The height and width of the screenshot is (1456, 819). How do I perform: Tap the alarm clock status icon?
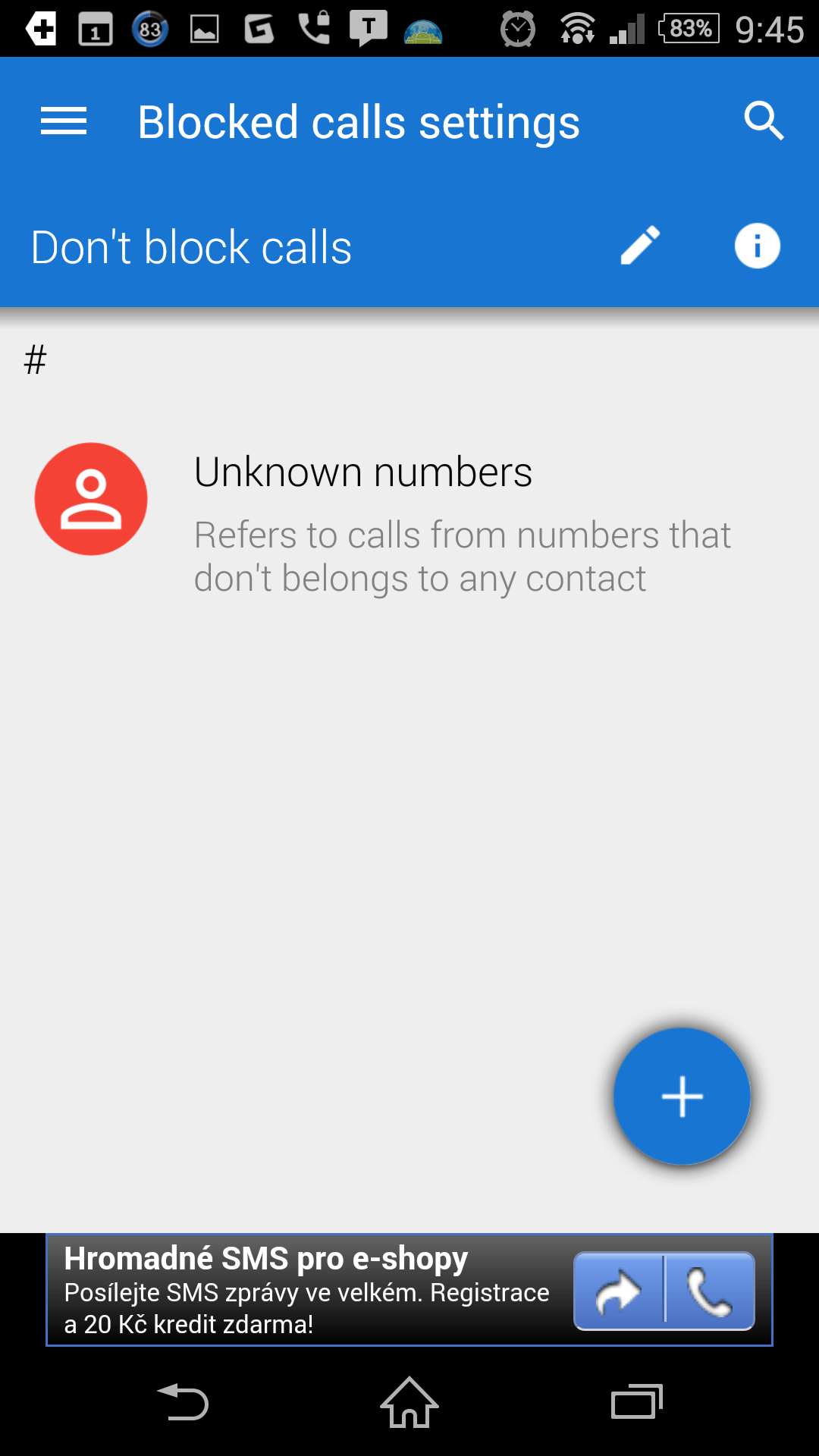(518, 30)
